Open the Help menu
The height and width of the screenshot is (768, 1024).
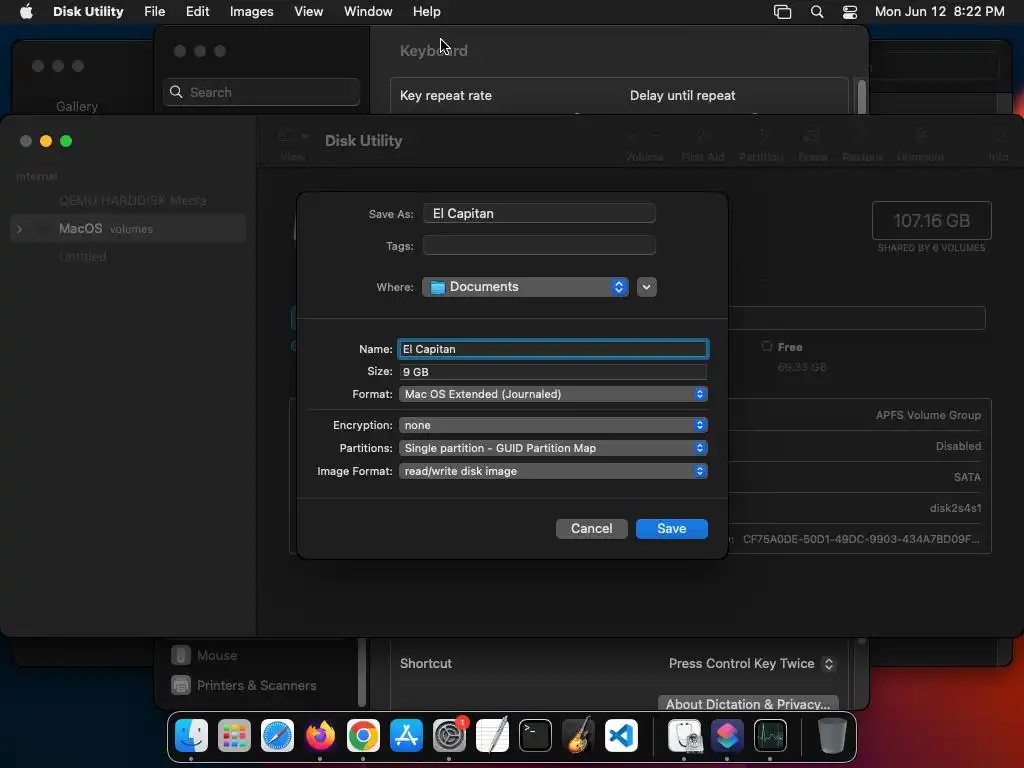click(426, 12)
